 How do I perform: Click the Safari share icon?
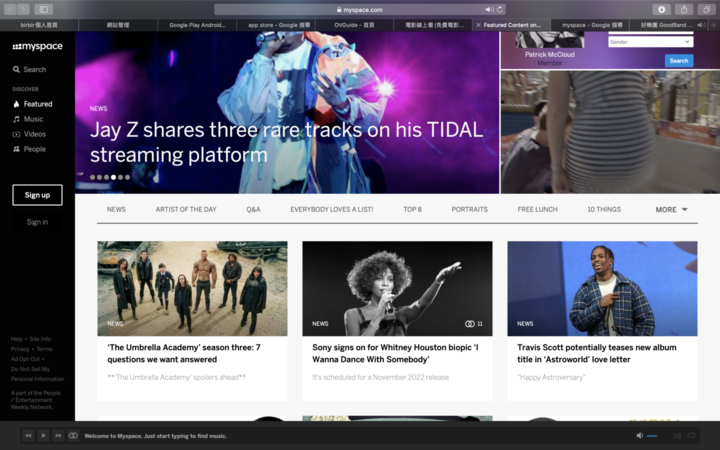(684, 9)
